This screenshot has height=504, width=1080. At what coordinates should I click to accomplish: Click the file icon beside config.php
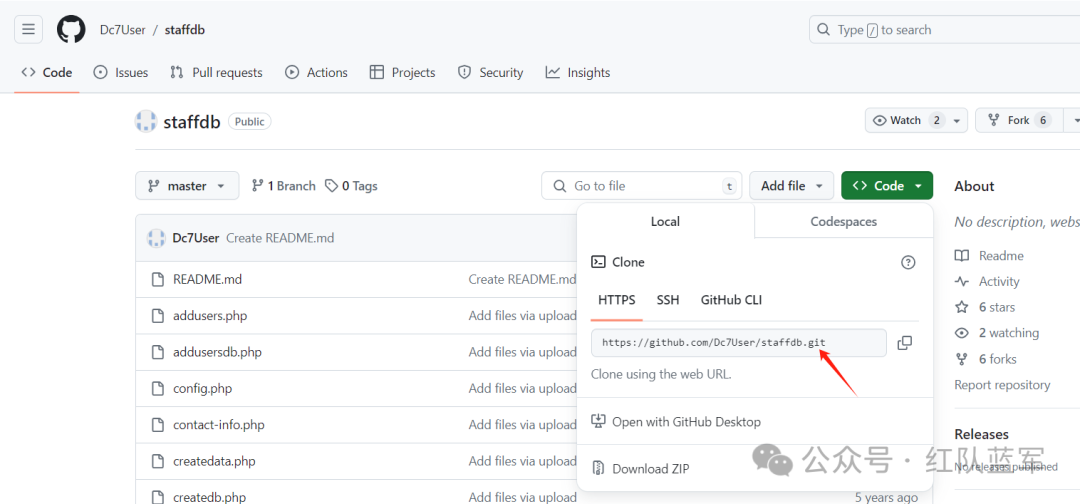158,388
